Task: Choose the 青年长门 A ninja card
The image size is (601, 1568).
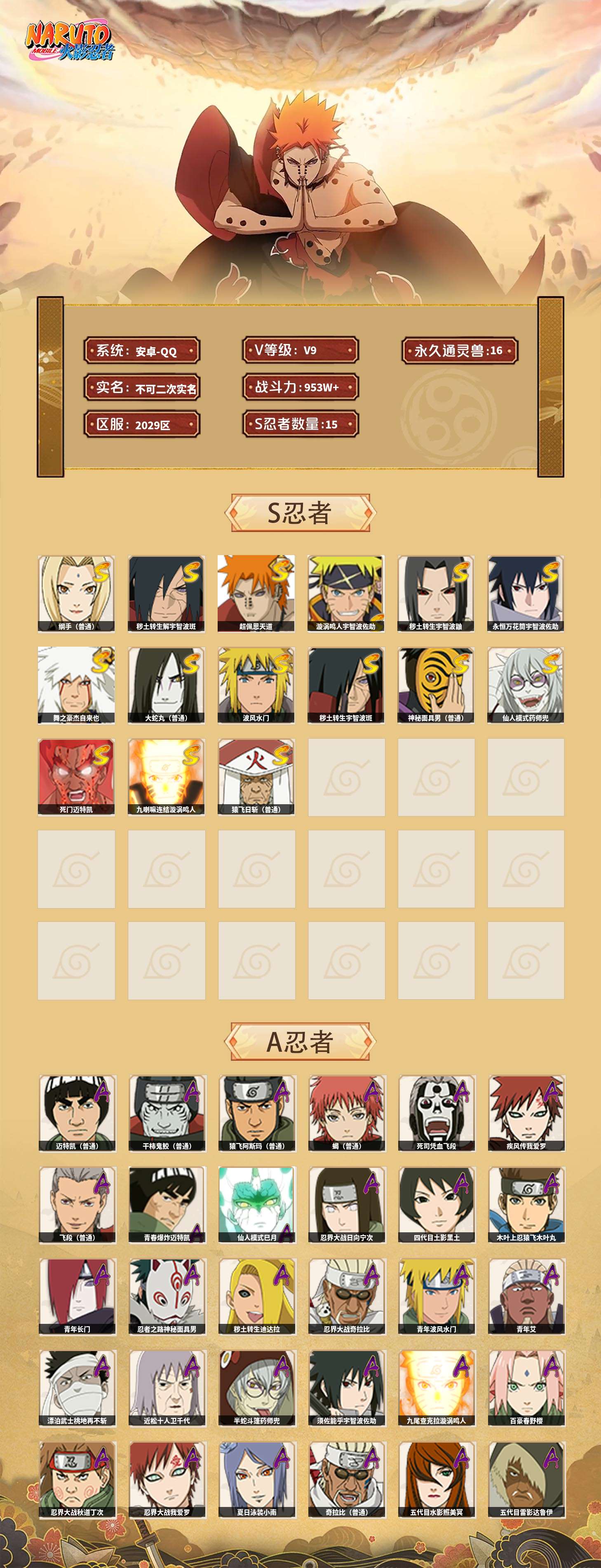Action: point(76,1296)
